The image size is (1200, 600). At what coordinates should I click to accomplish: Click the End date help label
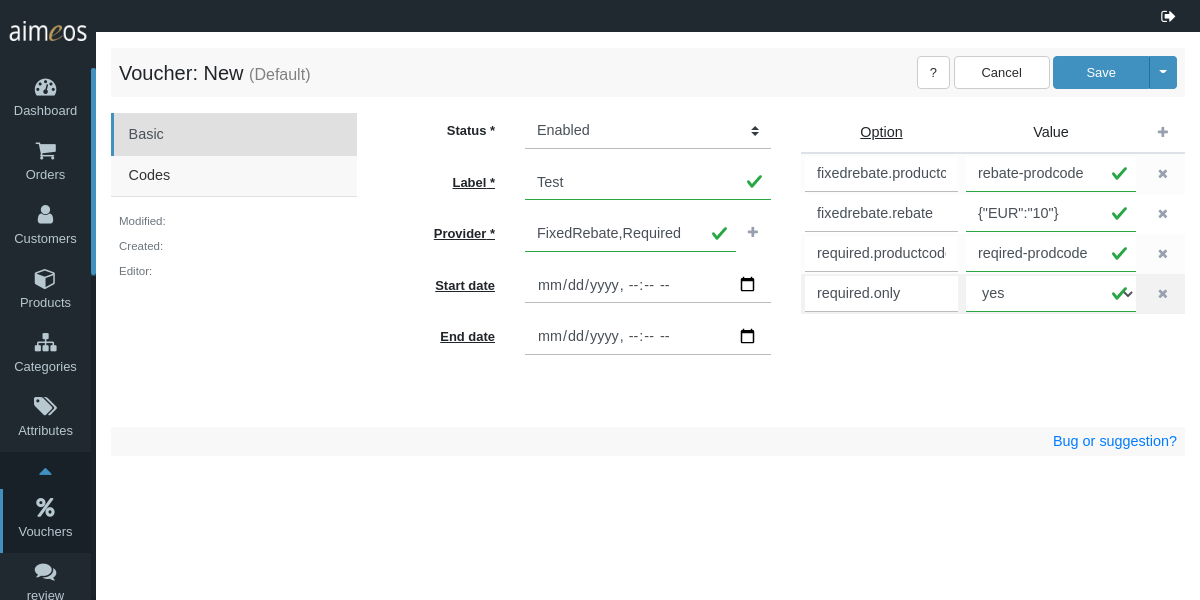467,336
